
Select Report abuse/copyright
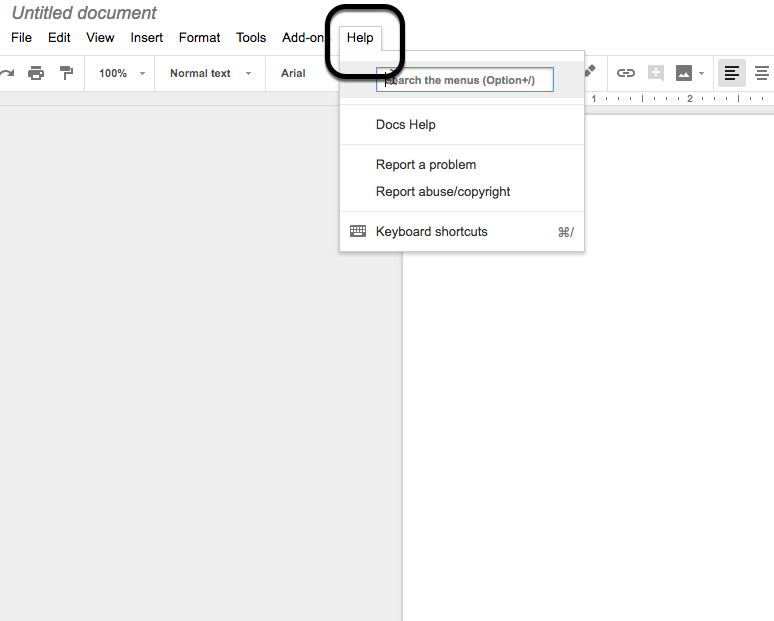click(443, 192)
